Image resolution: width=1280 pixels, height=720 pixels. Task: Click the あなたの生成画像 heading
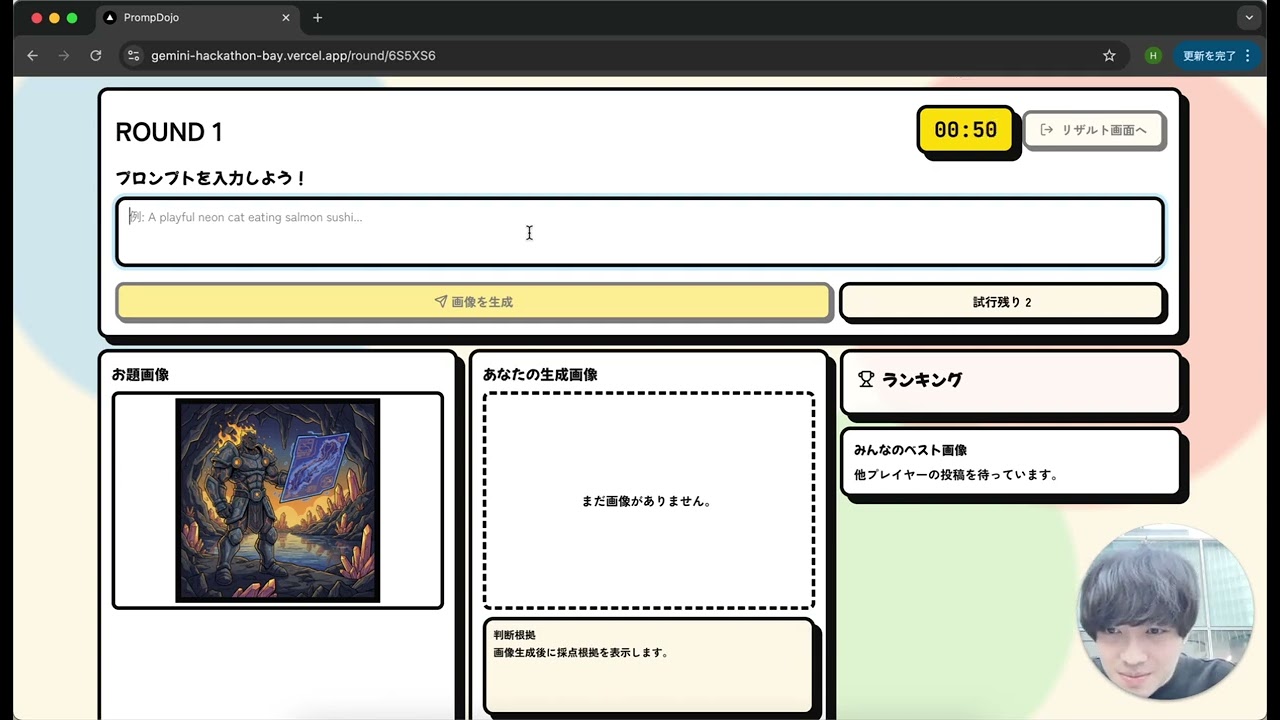click(x=540, y=375)
